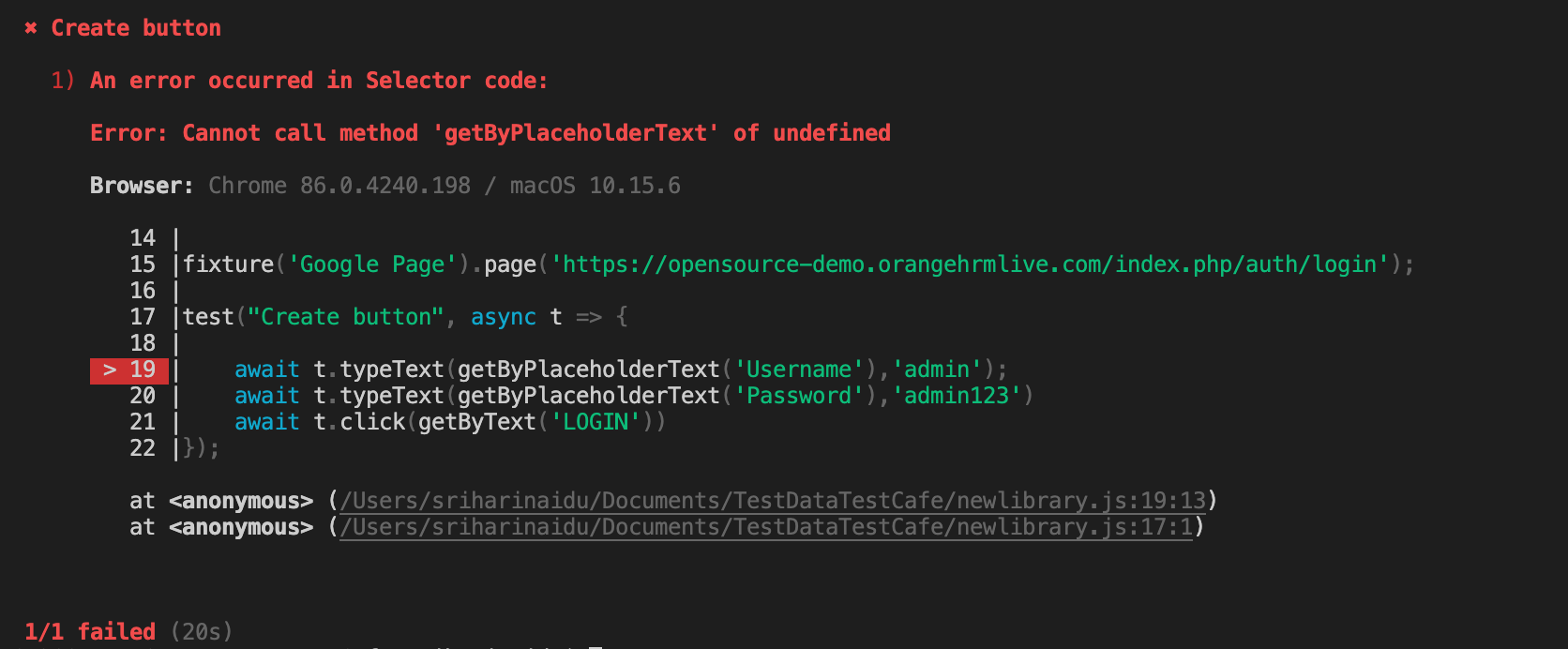Select the orangehrmlive login URL string
The height and width of the screenshot is (649, 1568).
pyautogui.click(x=970, y=264)
